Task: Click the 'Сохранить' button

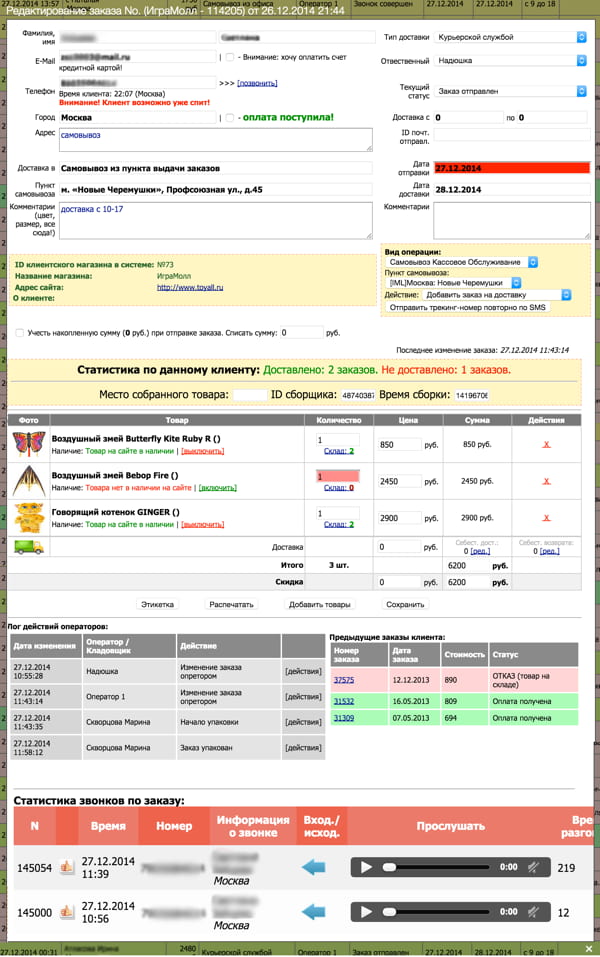Action: coord(405,604)
